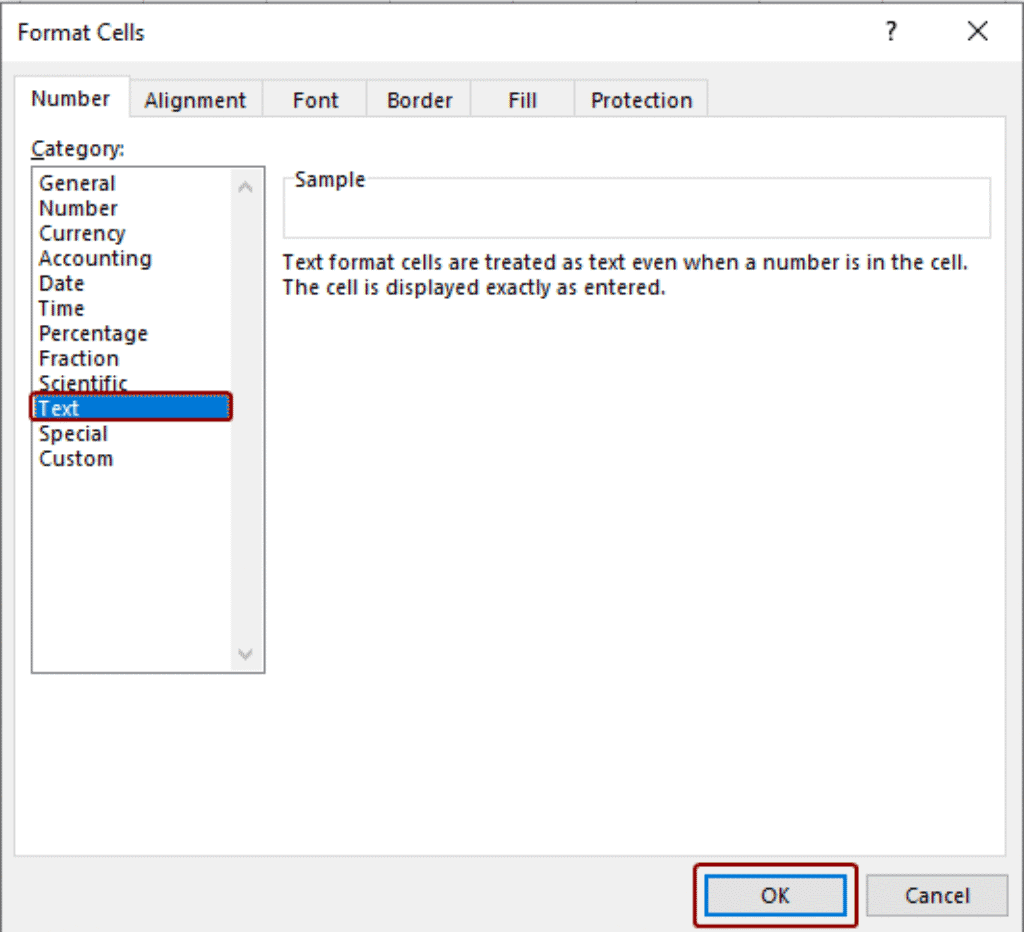This screenshot has height=932, width=1024.
Task: Select the Currency category
Action: click(x=82, y=233)
